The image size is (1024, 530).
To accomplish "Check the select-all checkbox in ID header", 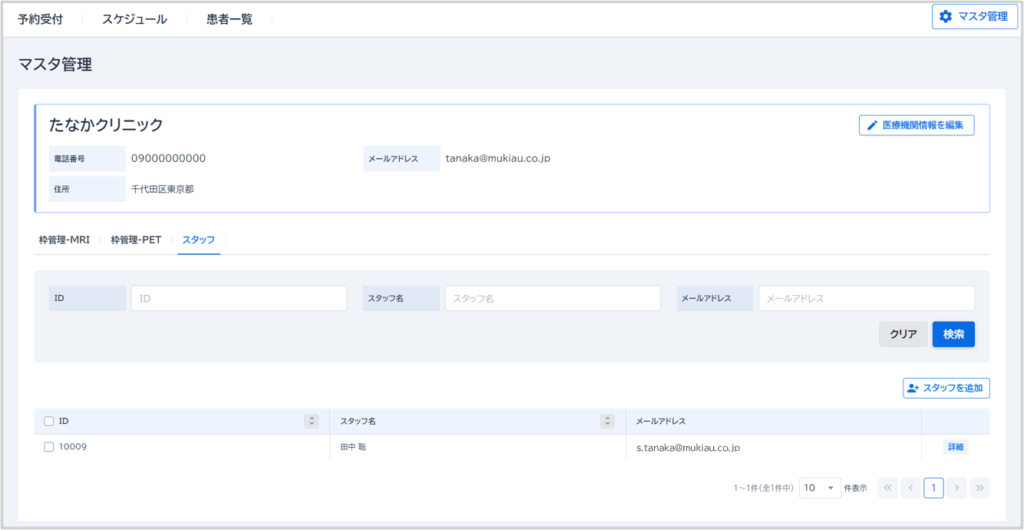I will (x=49, y=421).
